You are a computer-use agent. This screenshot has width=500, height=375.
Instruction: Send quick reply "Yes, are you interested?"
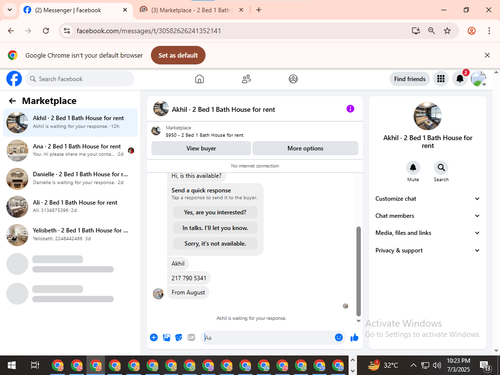[215, 212]
